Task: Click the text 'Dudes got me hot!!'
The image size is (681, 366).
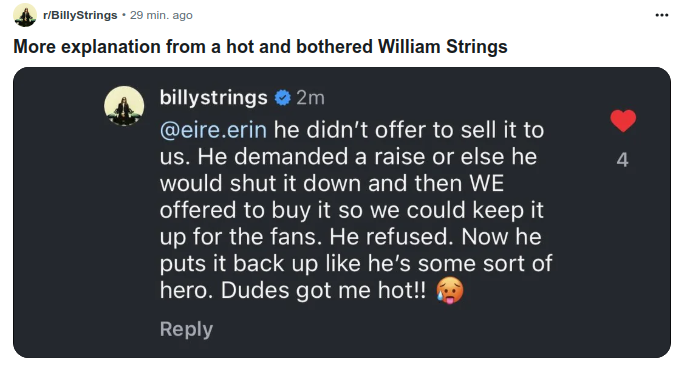Action: tap(323, 290)
